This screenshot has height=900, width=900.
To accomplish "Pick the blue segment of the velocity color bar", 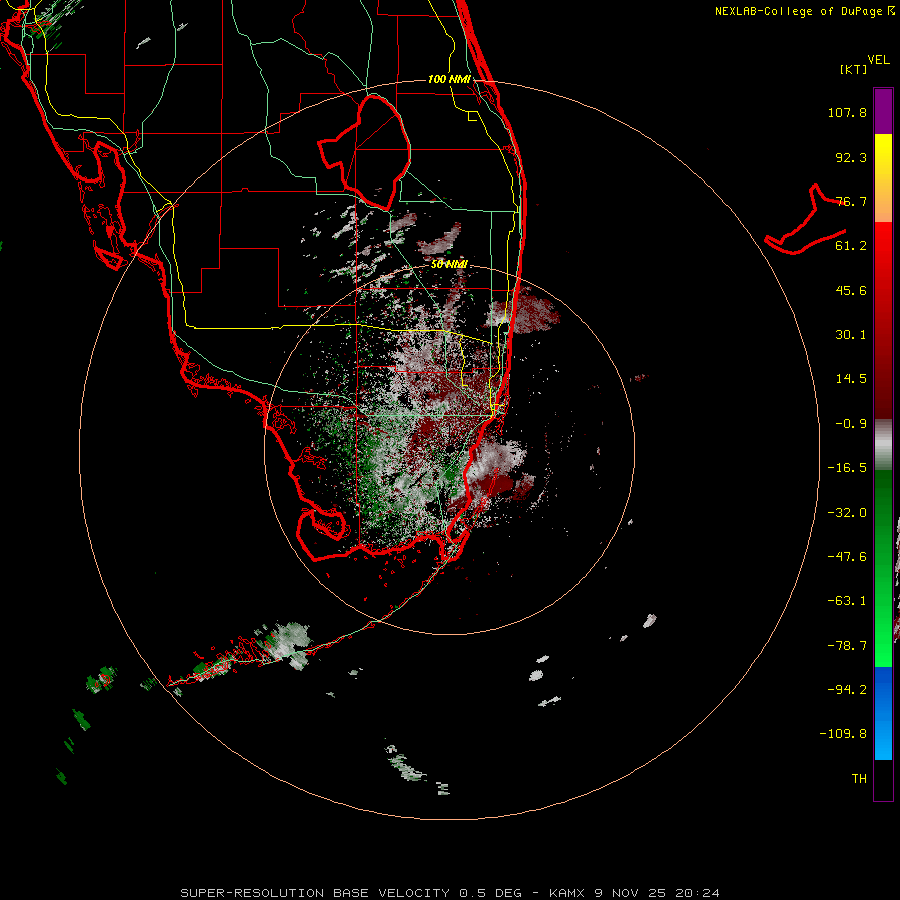I will coord(883,713).
